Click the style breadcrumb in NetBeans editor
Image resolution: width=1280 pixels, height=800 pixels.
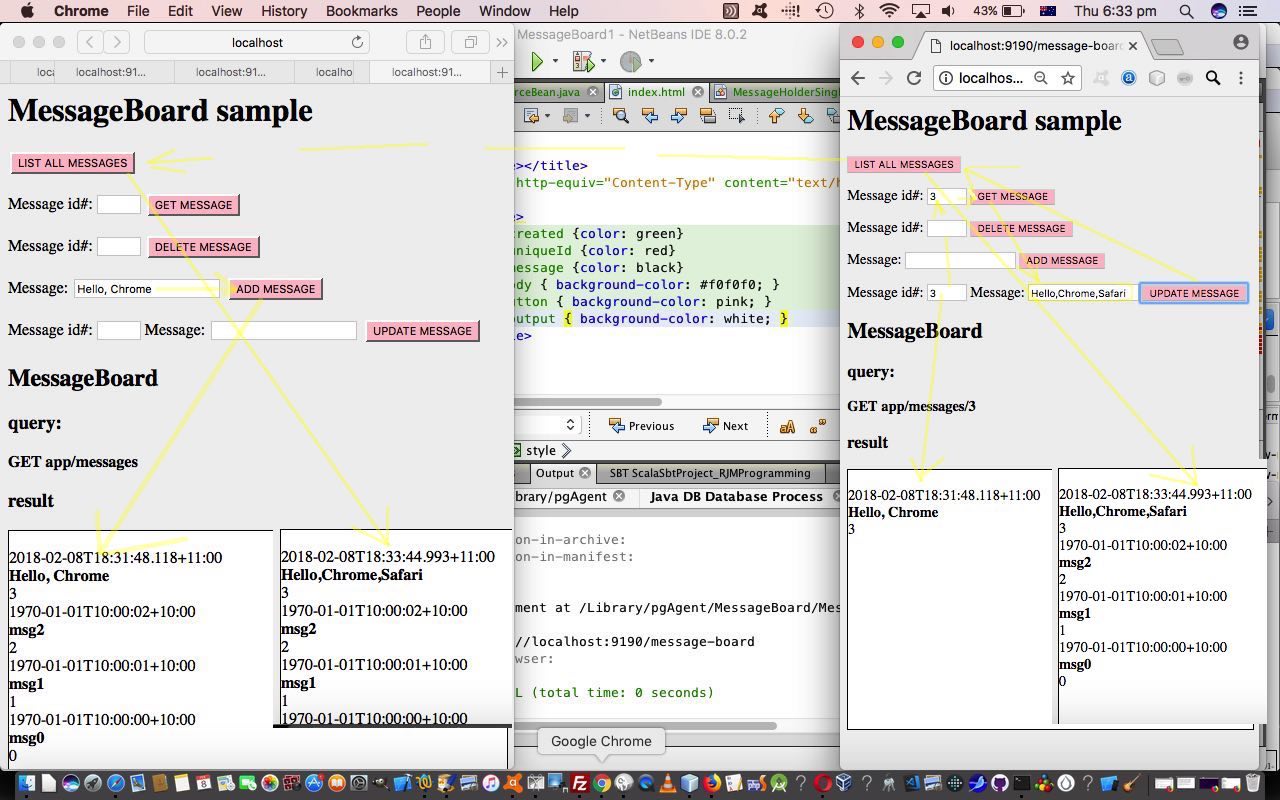tap(541, 450)
